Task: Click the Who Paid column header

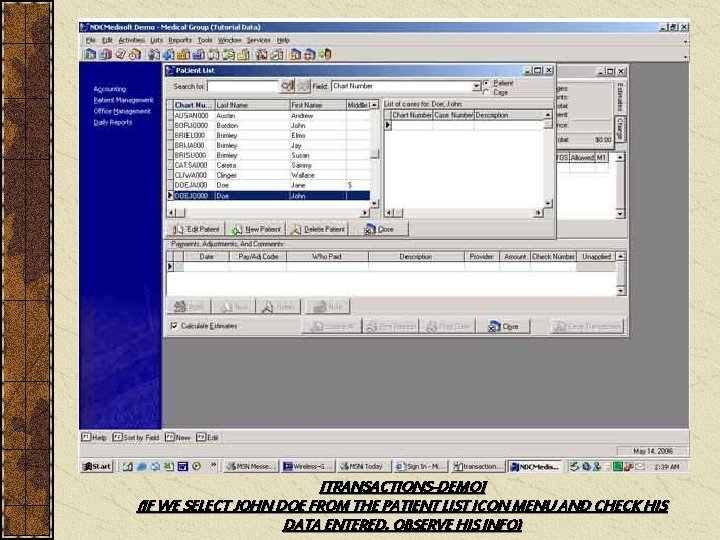Action: 327,257
